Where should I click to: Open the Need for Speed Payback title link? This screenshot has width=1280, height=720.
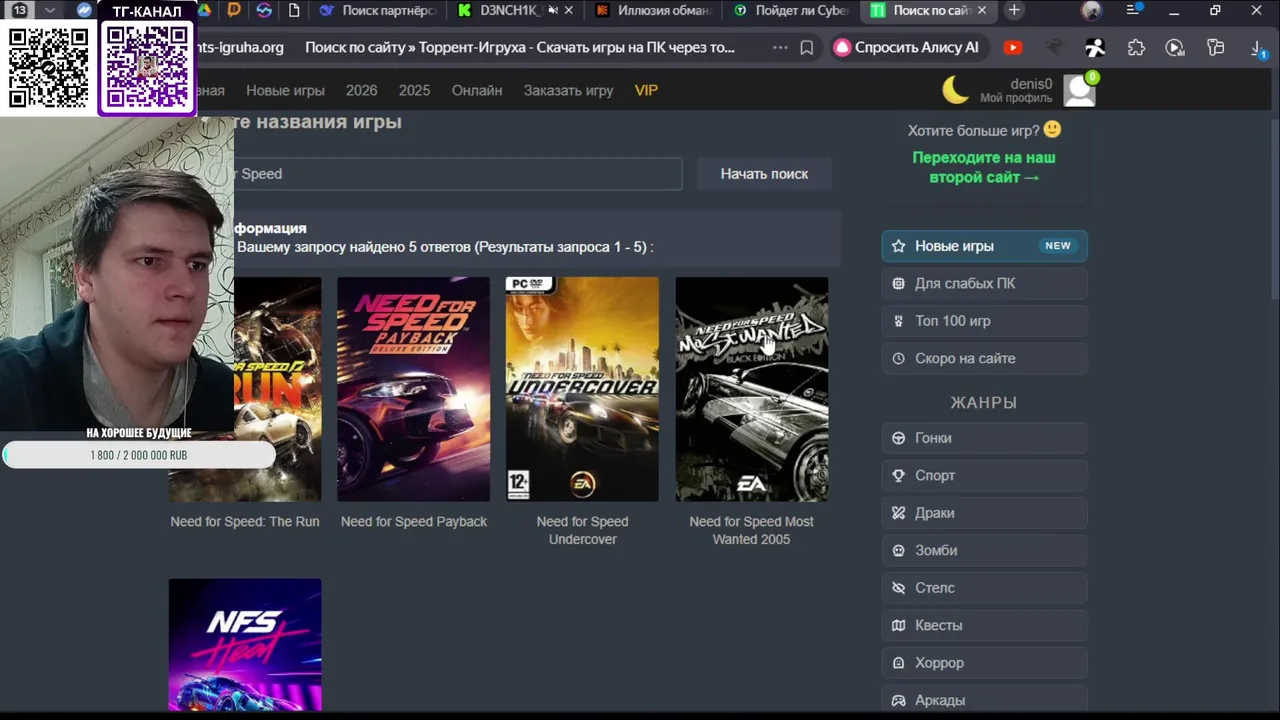tap(414, 522)
